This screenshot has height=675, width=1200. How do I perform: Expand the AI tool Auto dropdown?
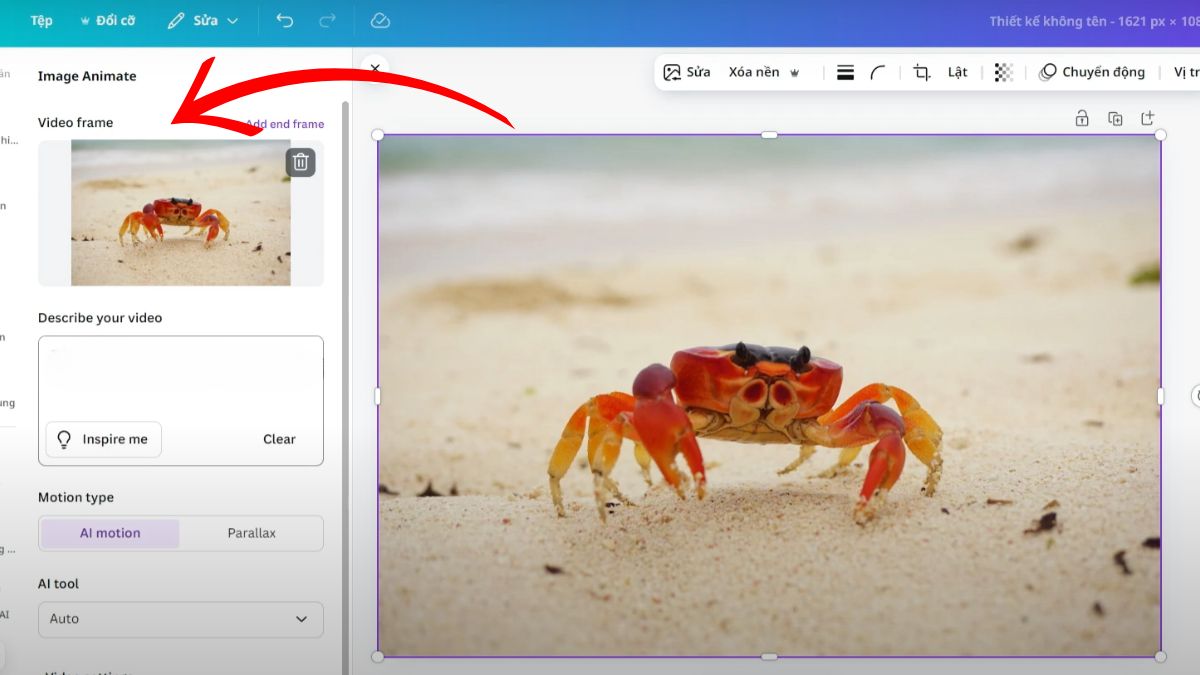coord(181,619)
